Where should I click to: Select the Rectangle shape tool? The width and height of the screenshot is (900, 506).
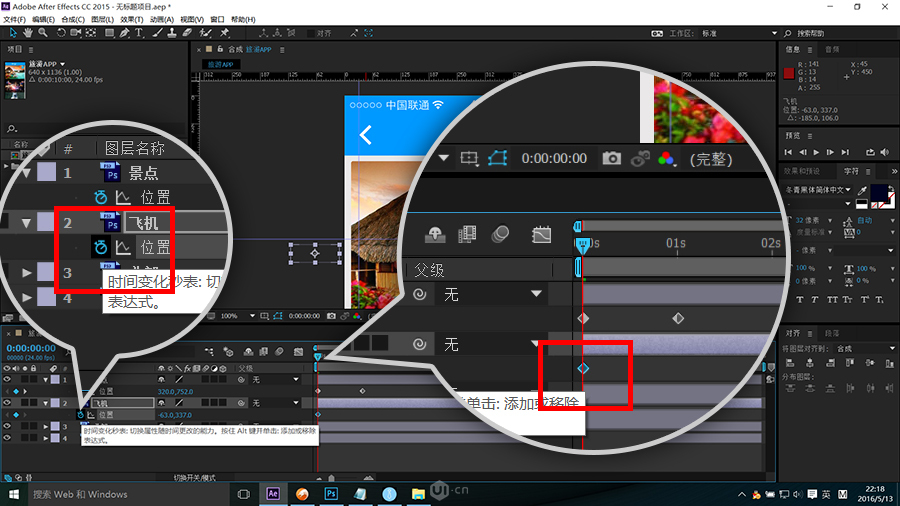108,33
